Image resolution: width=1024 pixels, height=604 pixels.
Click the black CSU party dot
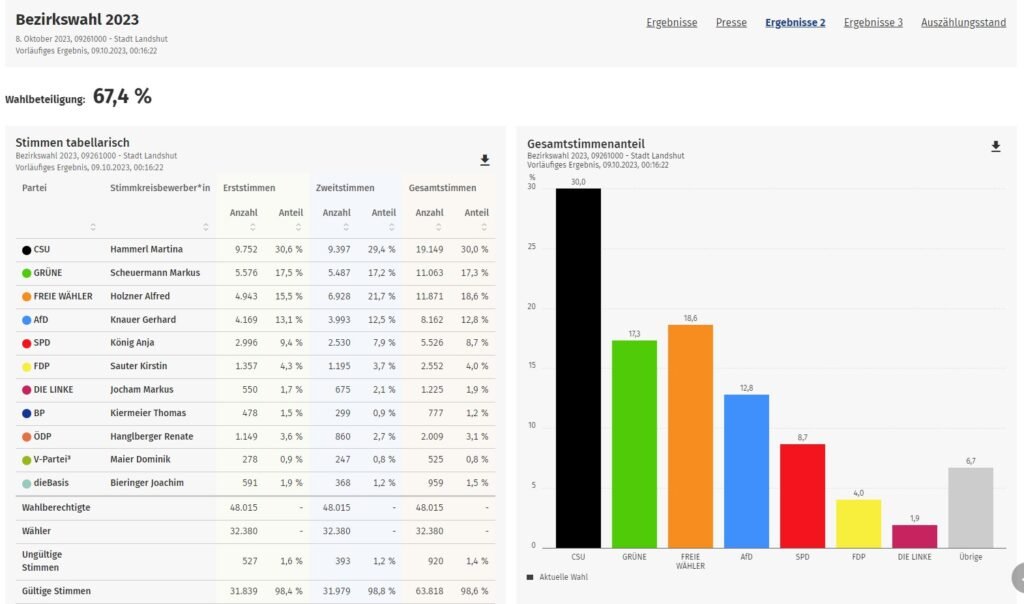click(x=27, y=250)
